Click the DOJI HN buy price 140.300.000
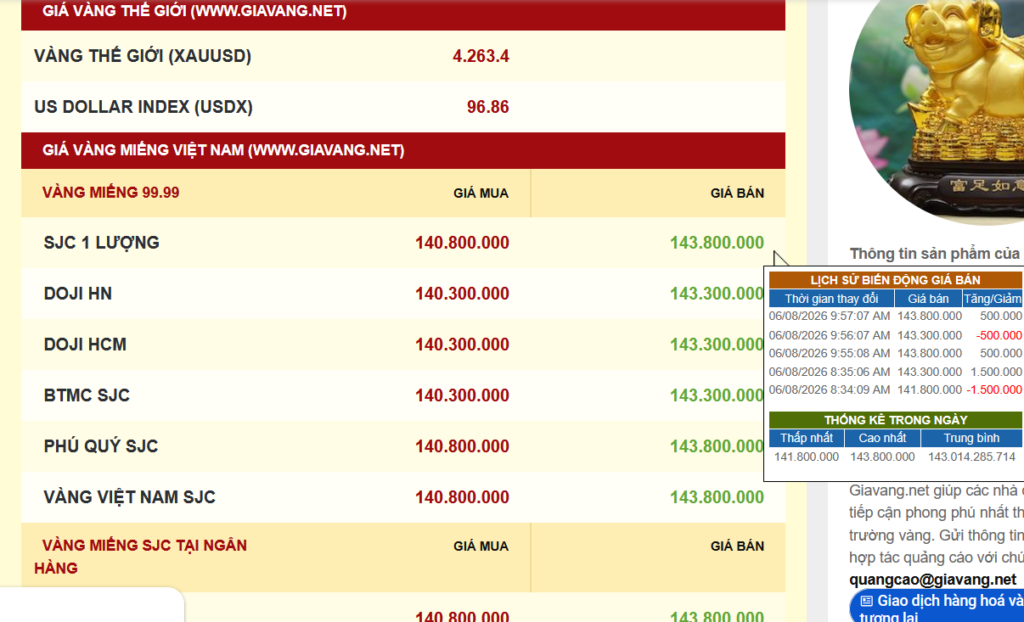Screen dimensions: 1024x622 tap(462, 294)
